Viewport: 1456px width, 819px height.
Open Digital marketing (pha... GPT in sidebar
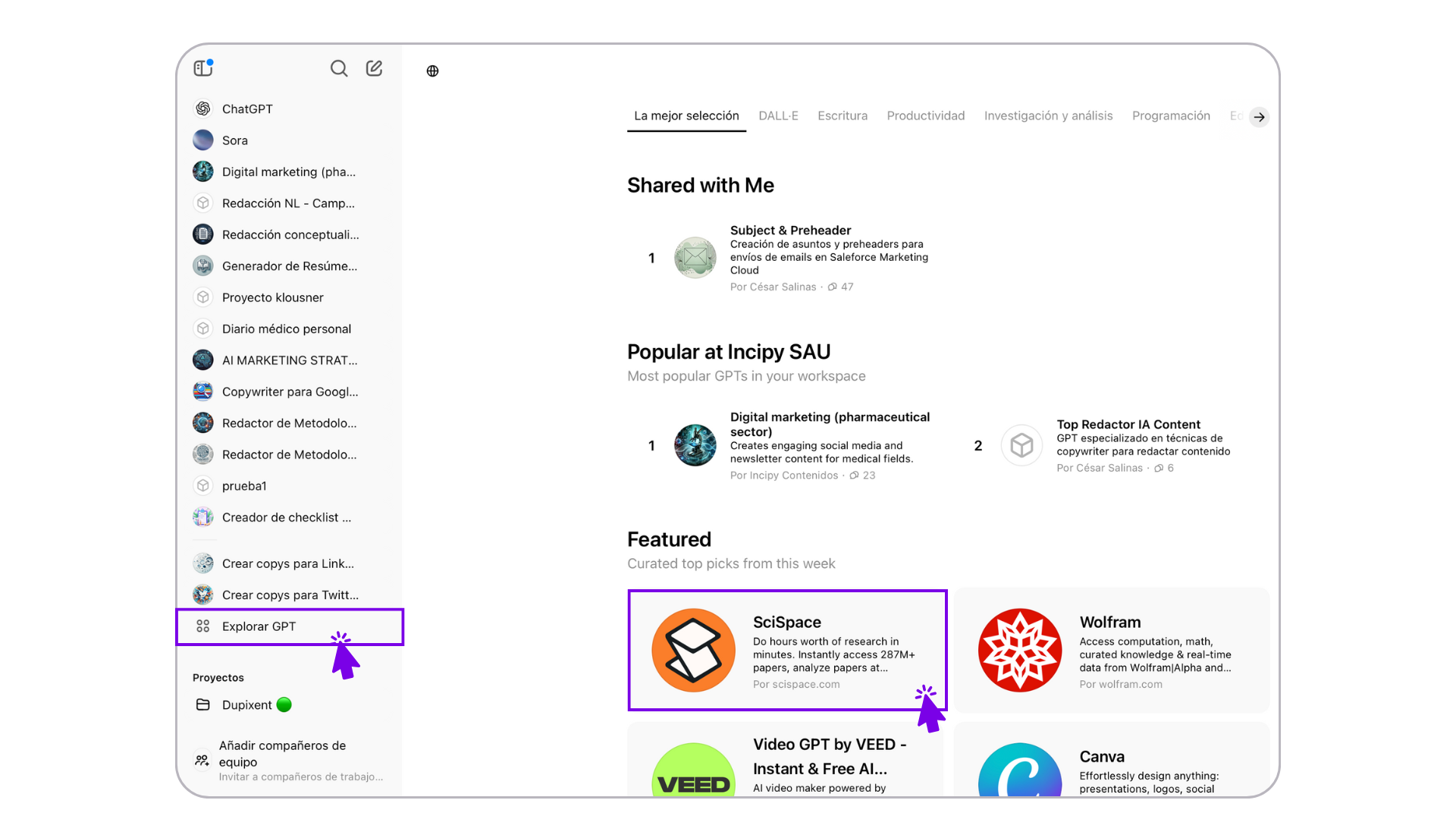[x=289, y=171]
